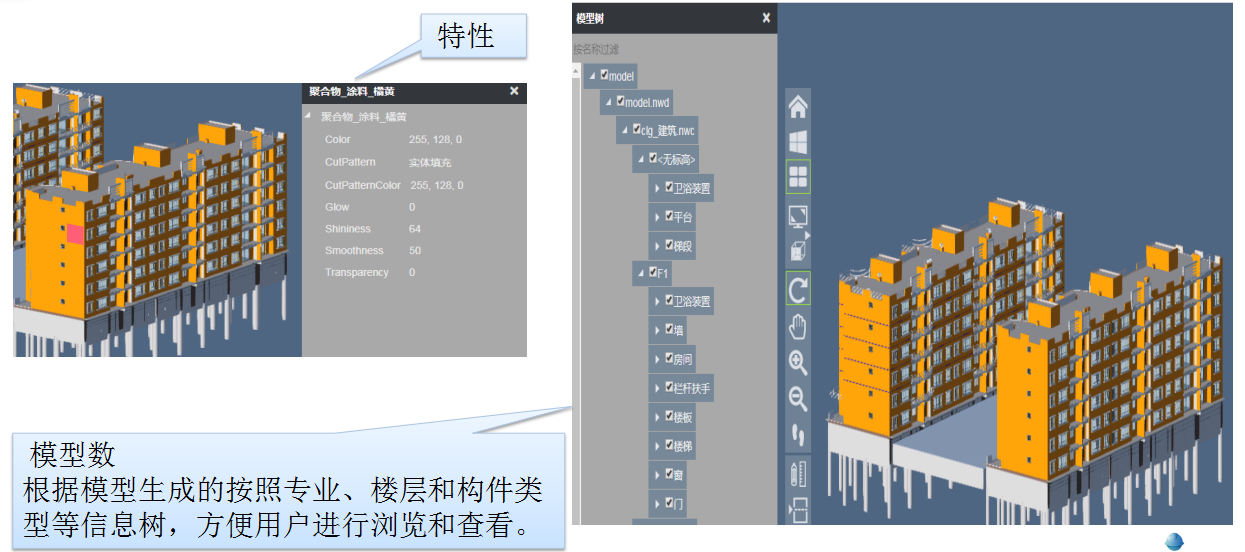Screen dimensions: 1245x552
Task: Uncheck the 门 checkbox
Action: [x=668, y=502]
